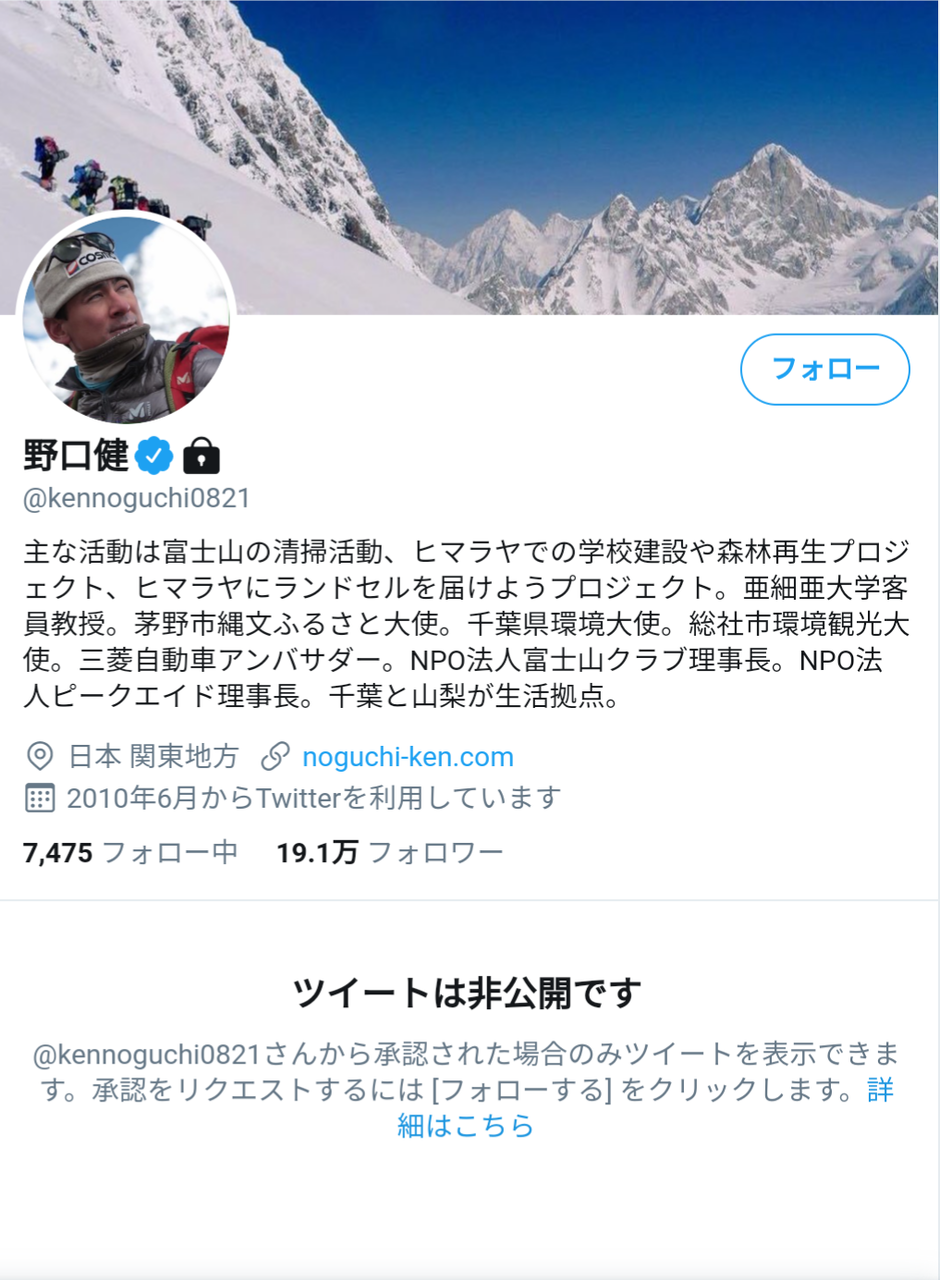Click the フォロー follow button
This screenshot has width=940, height=1280.
pyautogui.click(x=825, y=369)
